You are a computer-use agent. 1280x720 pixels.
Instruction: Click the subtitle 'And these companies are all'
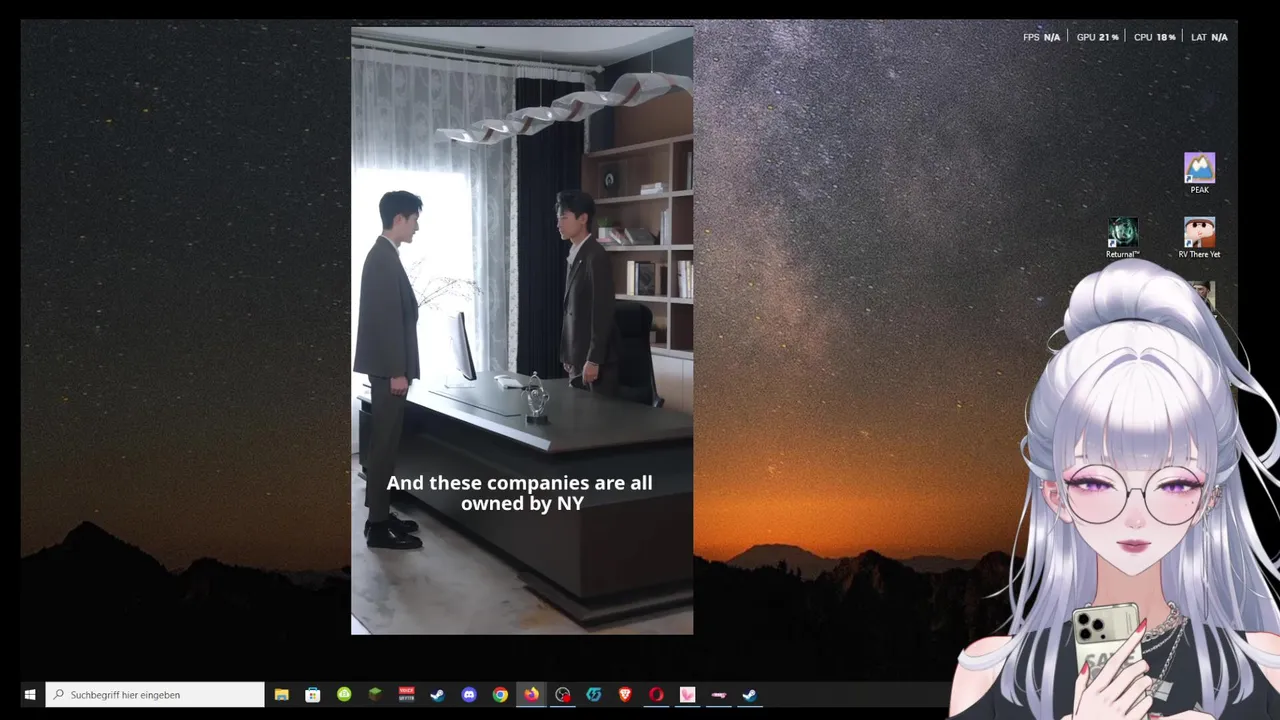coord(519,483)
